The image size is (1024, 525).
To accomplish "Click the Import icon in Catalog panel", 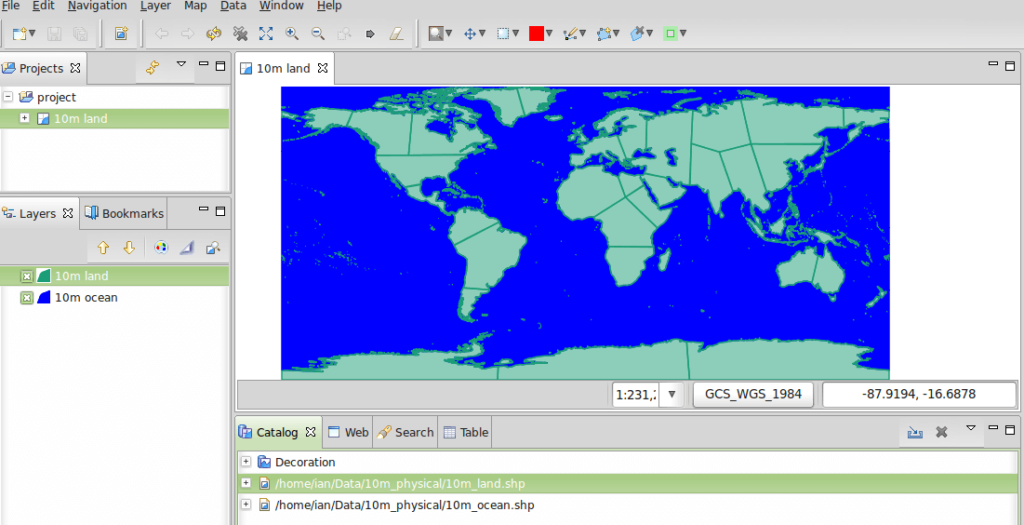I will (x=914, y=432).
